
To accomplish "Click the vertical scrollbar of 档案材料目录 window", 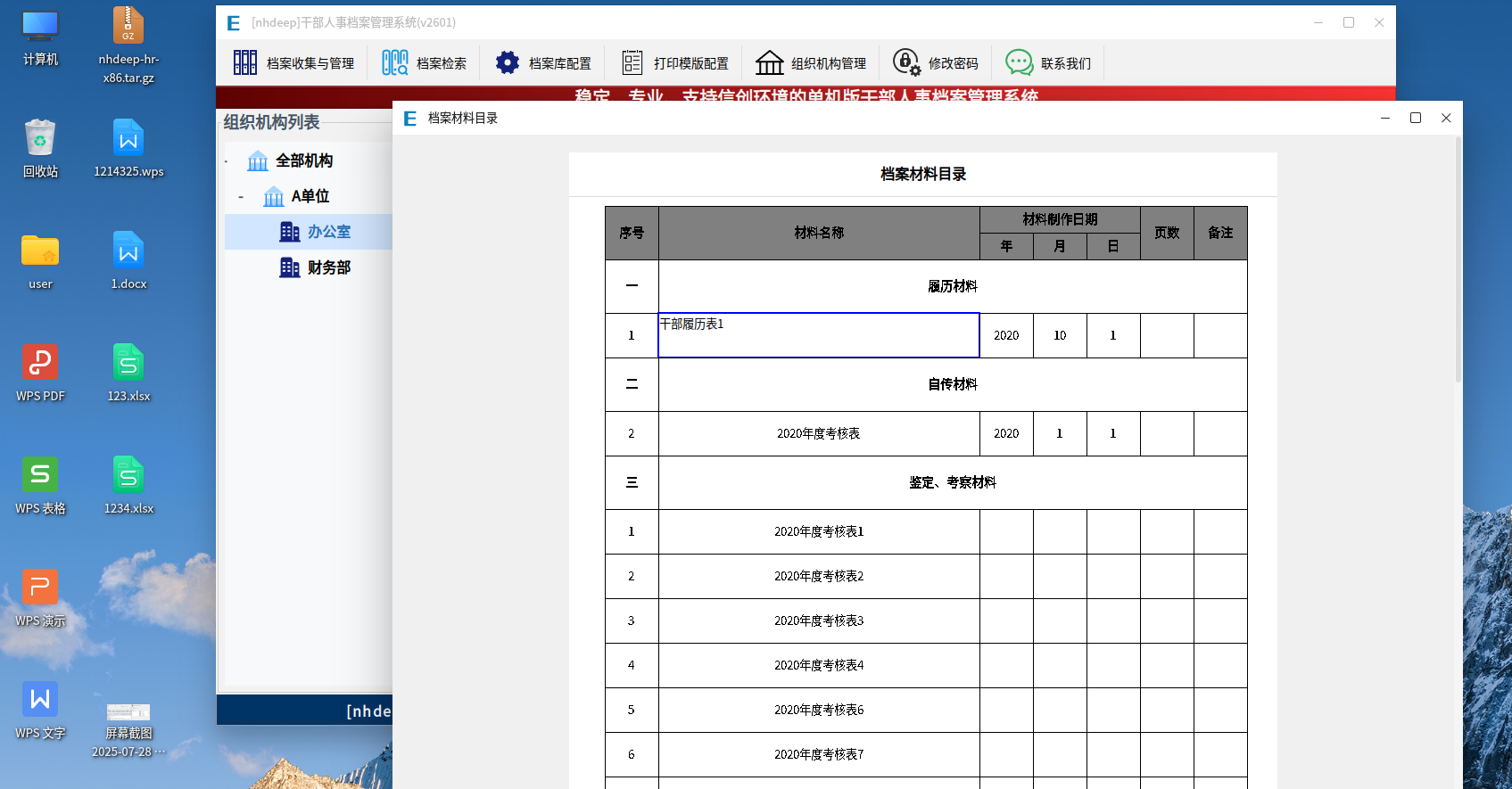I will click(x=1458, y=267).
